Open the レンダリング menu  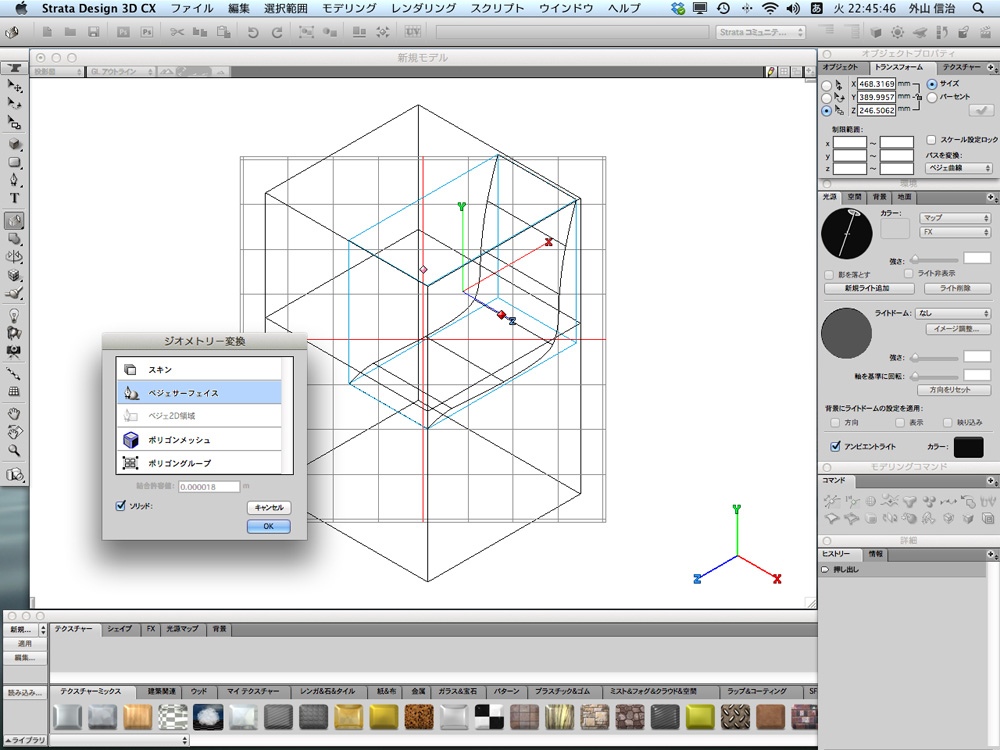coord(423,8)
